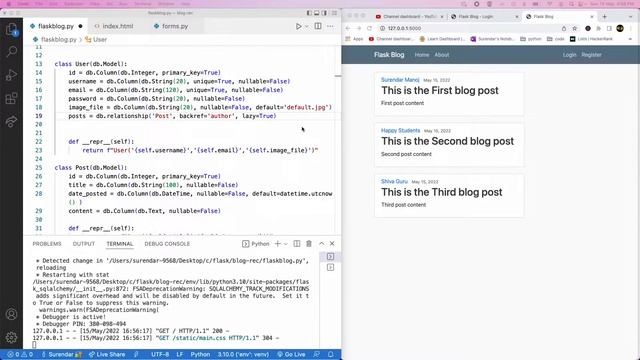
Task: Click the Home link in the navbar
Action: 422,55
